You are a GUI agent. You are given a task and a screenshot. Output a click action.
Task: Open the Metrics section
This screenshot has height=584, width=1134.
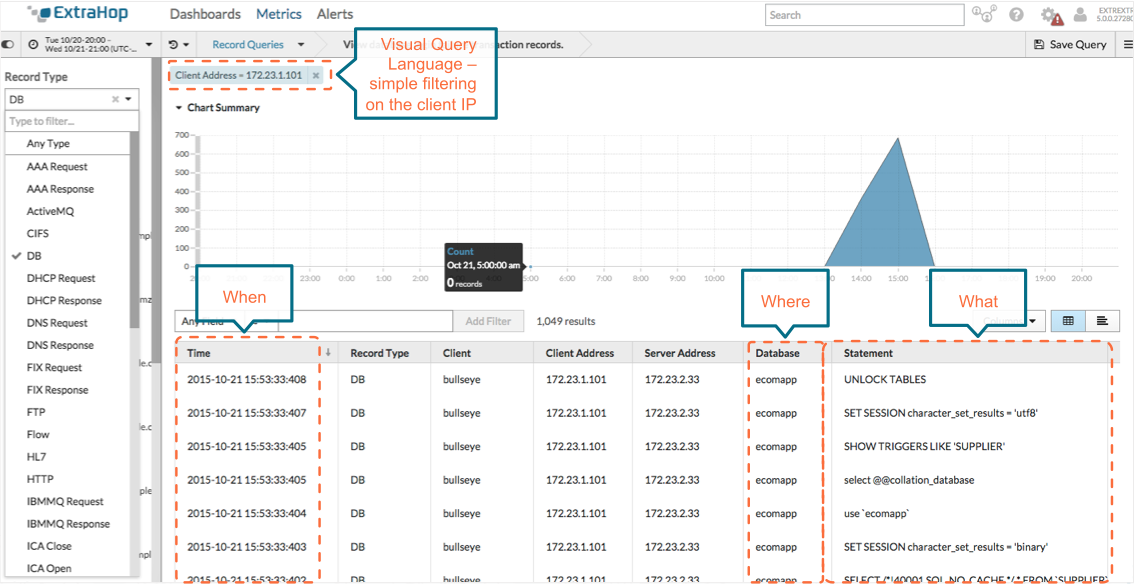click(x=278, y=14)
